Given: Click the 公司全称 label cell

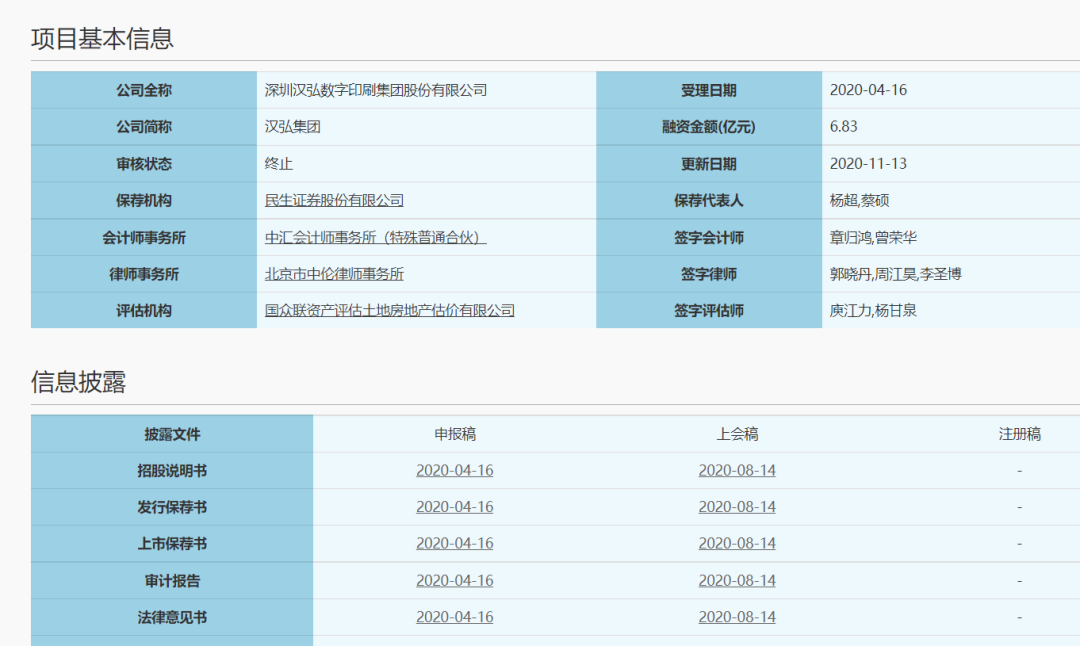Looking at the screenshot, I should point(144,90).
